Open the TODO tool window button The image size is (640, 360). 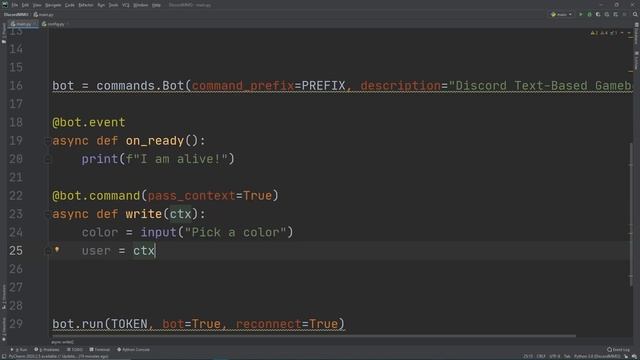click(x=75, y=350)
